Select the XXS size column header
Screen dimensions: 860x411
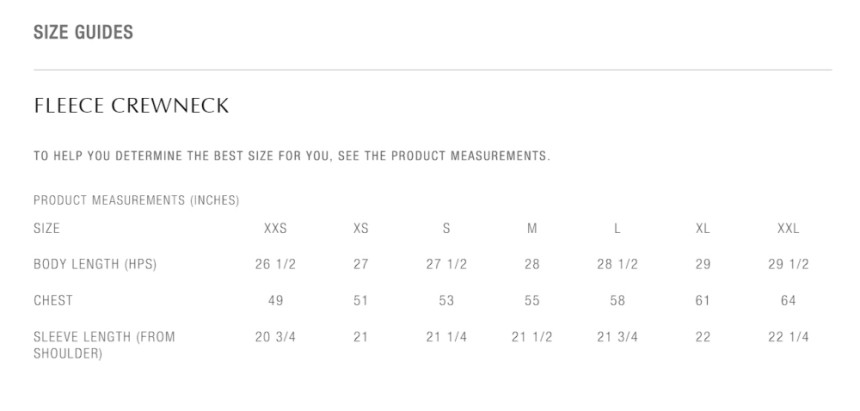275,228
